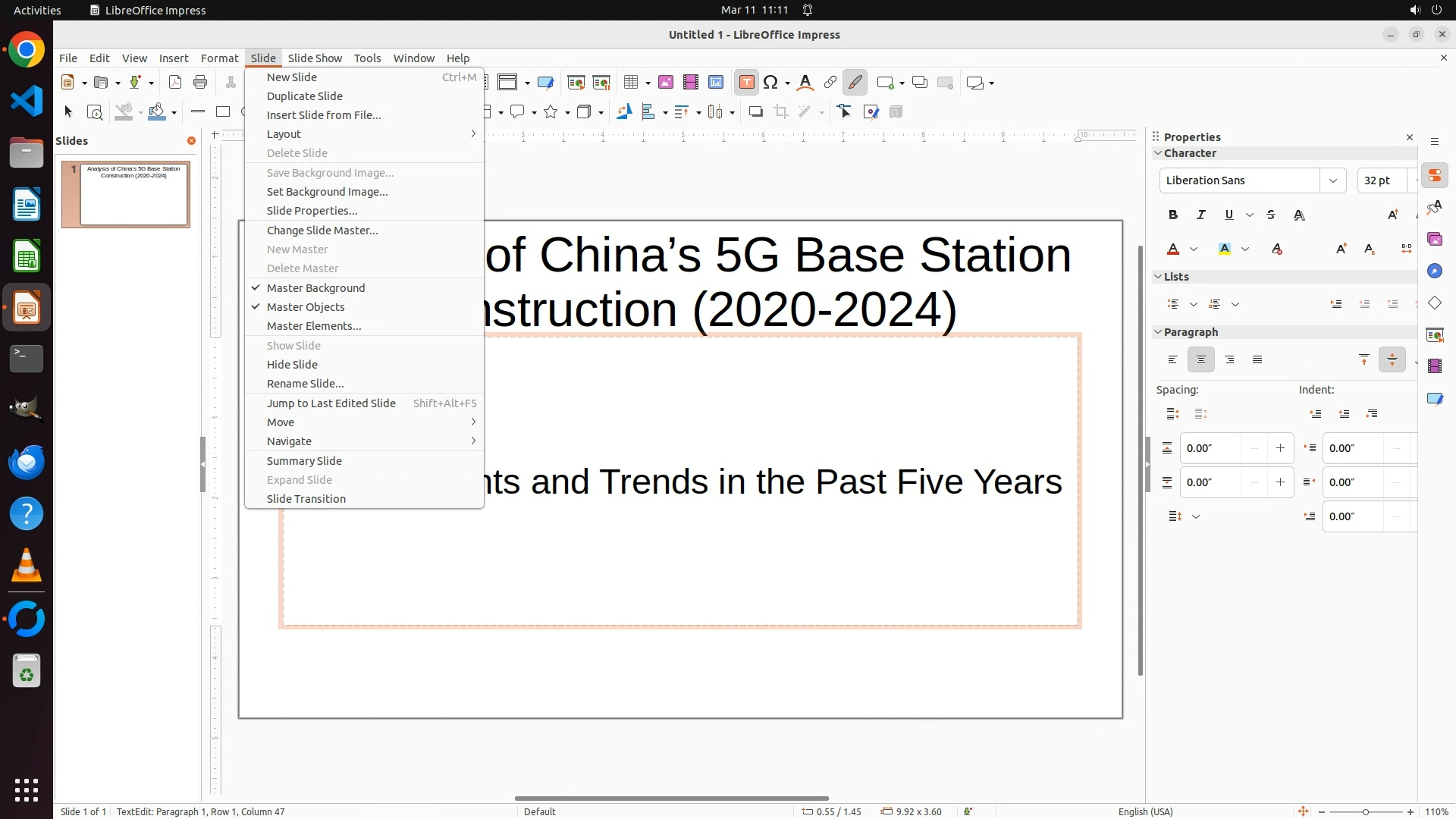This screenshot has width=1456, height=819.
Task: Toggle Master Background checkmark item
Action: click(315, 288)
